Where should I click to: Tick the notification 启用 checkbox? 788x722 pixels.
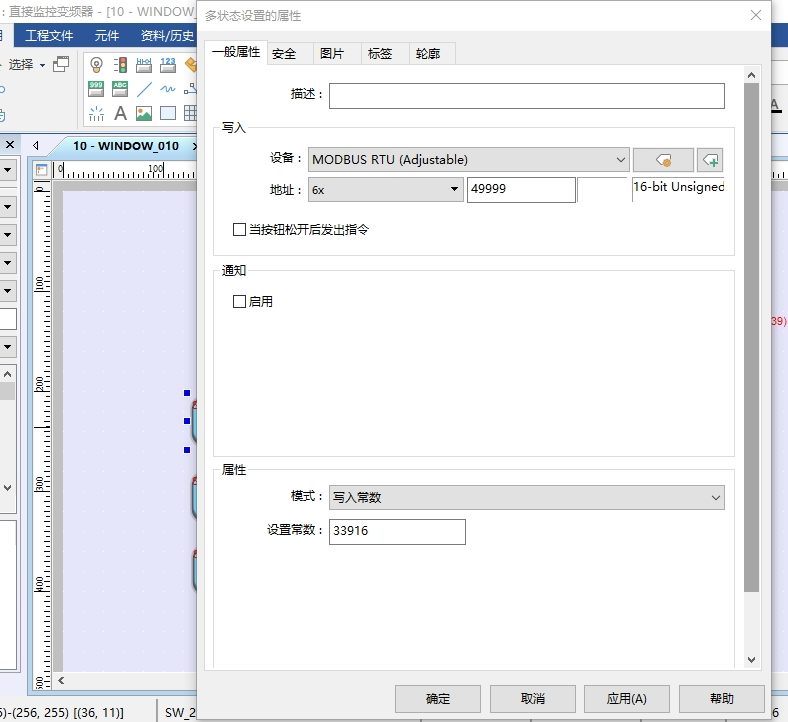click(x=240, y=301)
